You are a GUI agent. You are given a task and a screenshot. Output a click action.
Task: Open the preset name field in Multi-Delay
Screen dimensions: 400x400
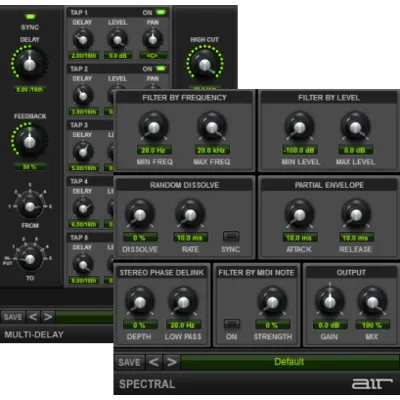pyautogui.click(x=85, y=317)
